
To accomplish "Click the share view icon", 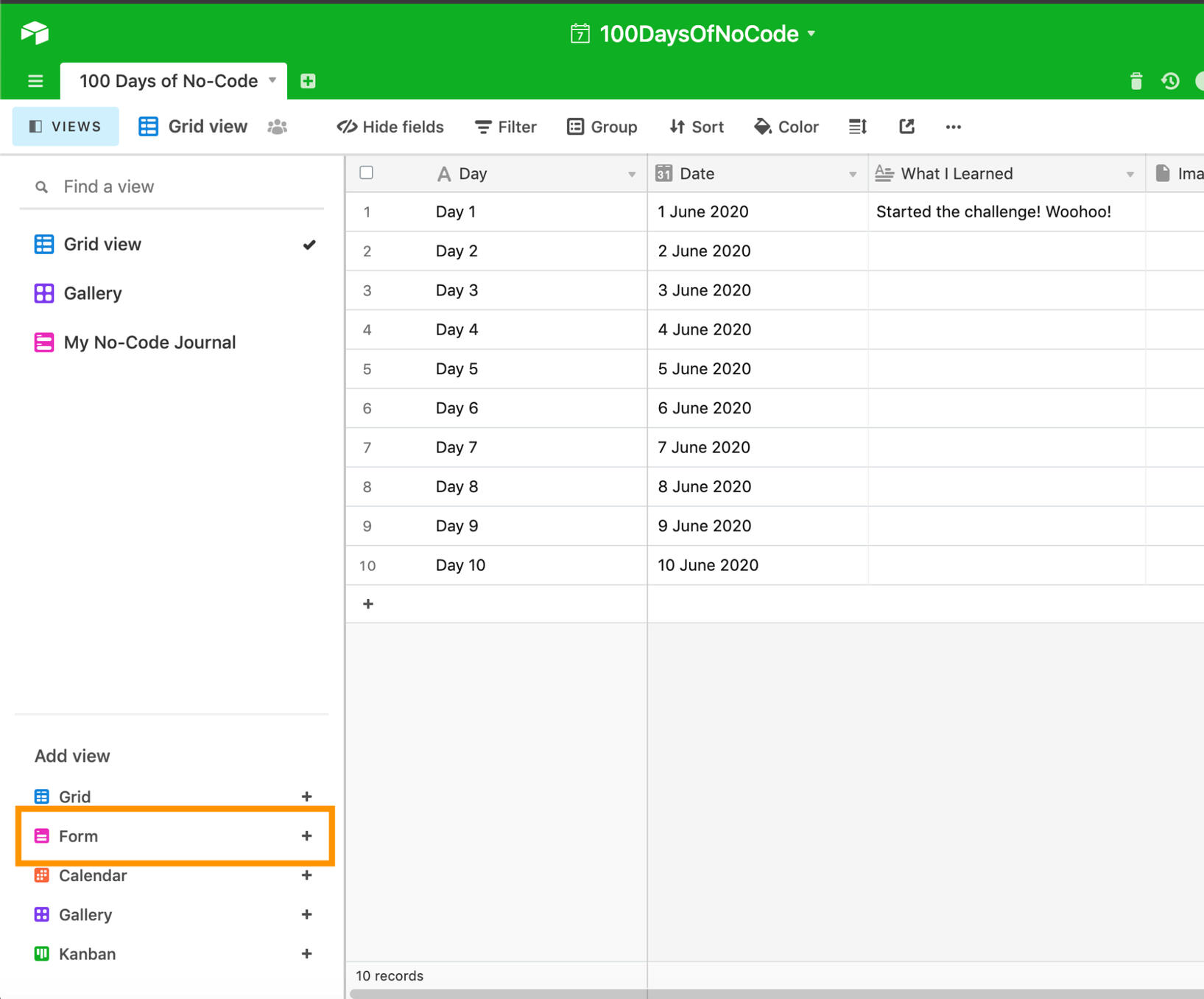I will (906, 127).
